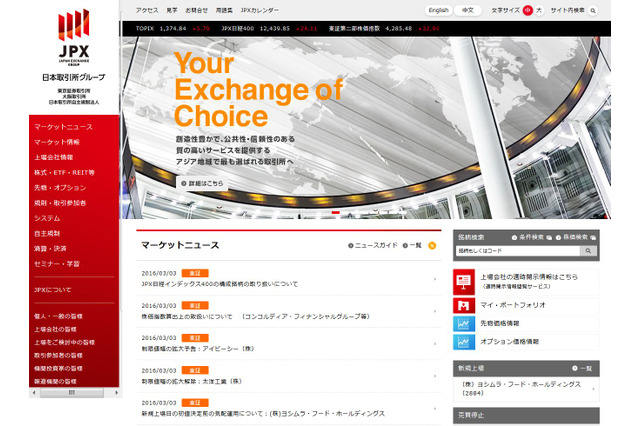The image size is (640, 426).
Task: Open 一覧 link in 新規上場 panel
Action: coord(582,368)
